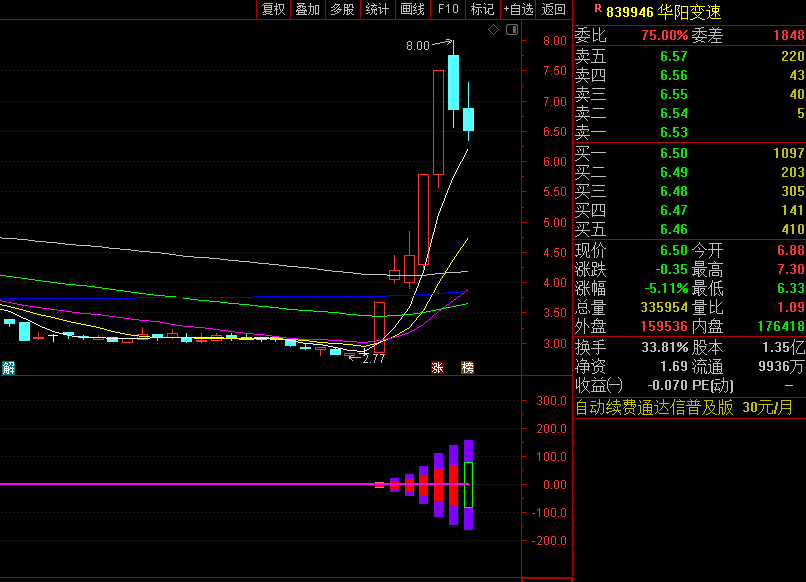Click the diamond icon above the chart
806x582 pixels.
(x=493, y=30)
